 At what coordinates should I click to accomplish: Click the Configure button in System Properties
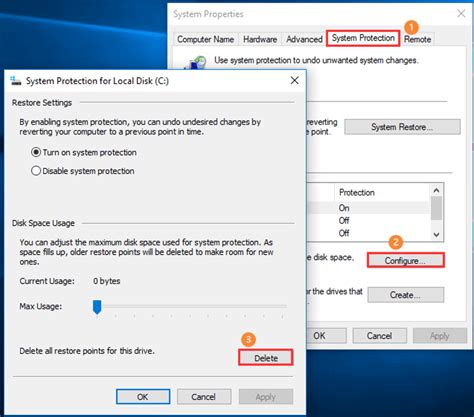point(406,260)
